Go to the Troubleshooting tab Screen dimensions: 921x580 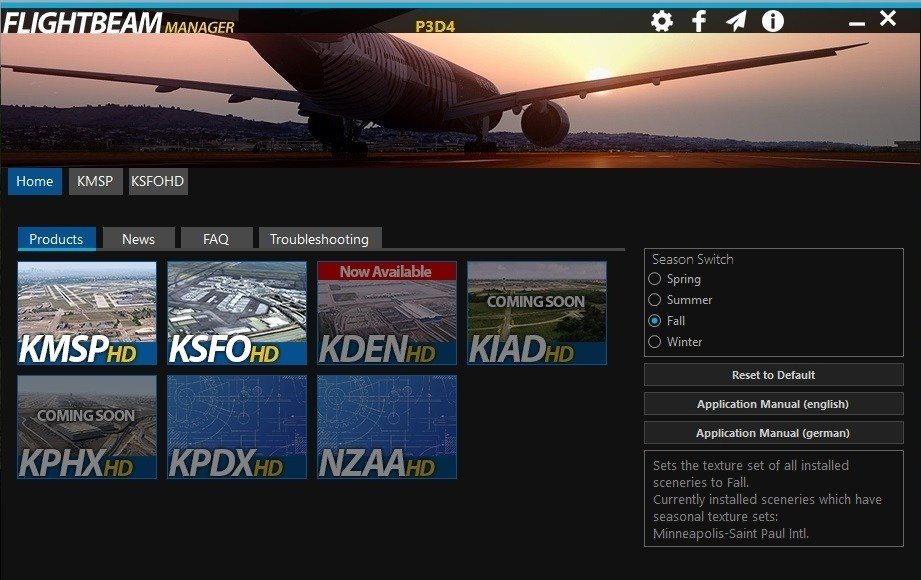[x=319, y=239]
